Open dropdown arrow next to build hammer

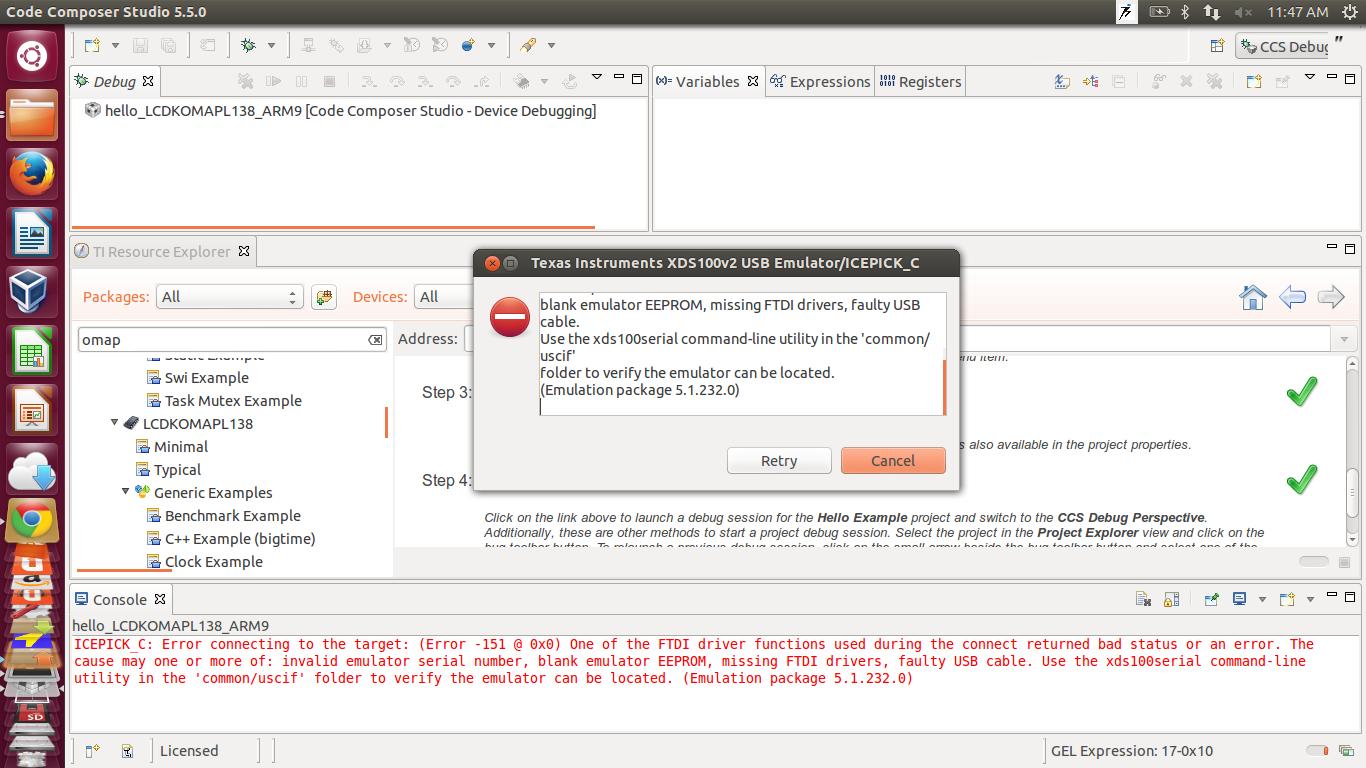551,45
